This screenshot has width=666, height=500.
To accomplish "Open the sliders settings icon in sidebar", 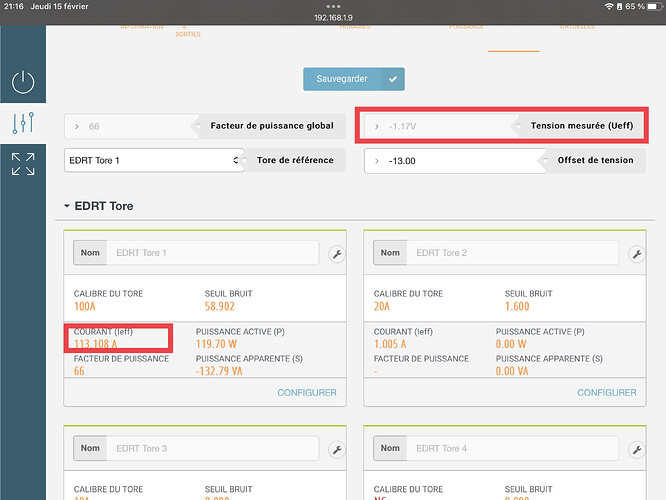I will coord(23,123).
